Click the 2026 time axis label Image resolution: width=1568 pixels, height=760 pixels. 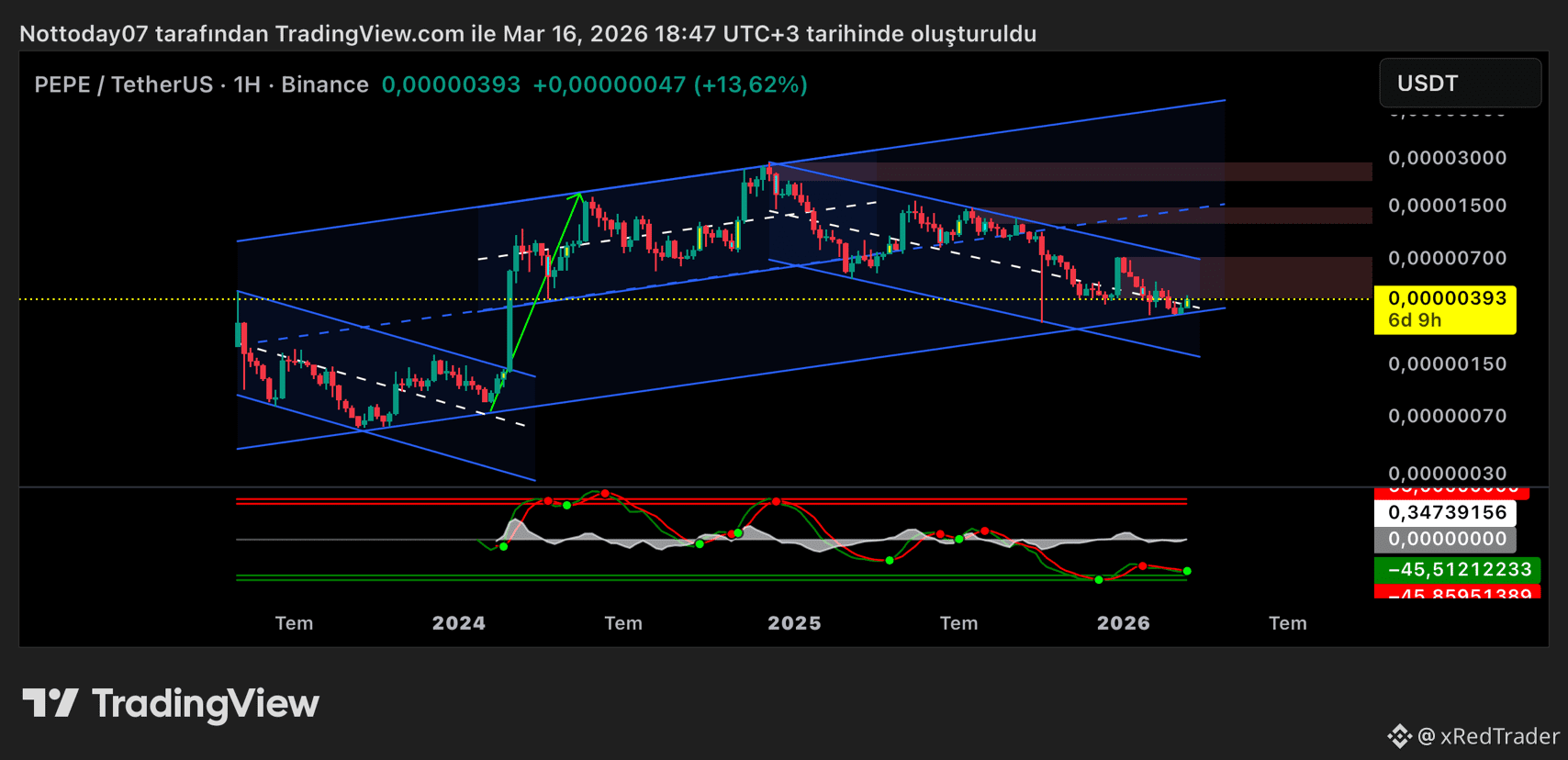(1124, 623)
